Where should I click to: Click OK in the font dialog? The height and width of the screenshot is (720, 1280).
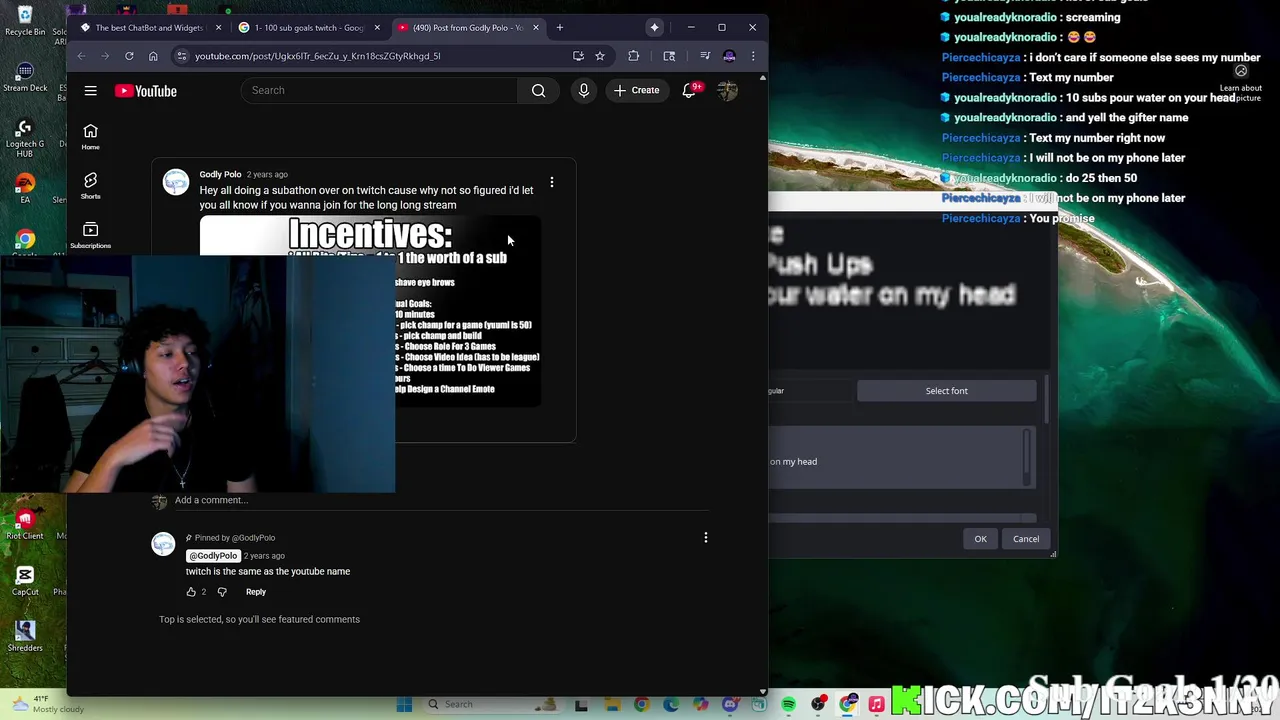[x=980, y=539]
